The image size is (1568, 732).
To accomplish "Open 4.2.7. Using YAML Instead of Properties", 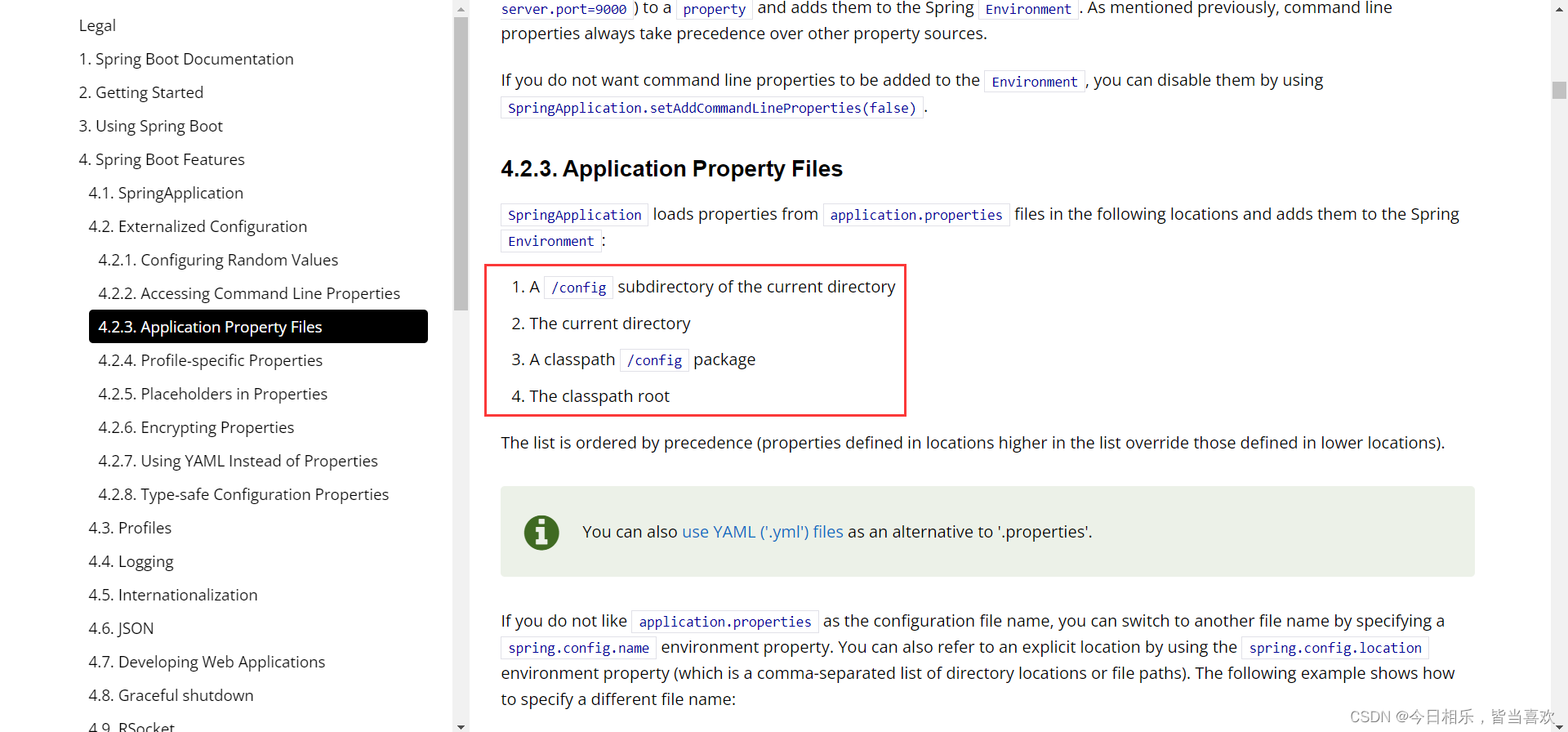I will point(238,461).
